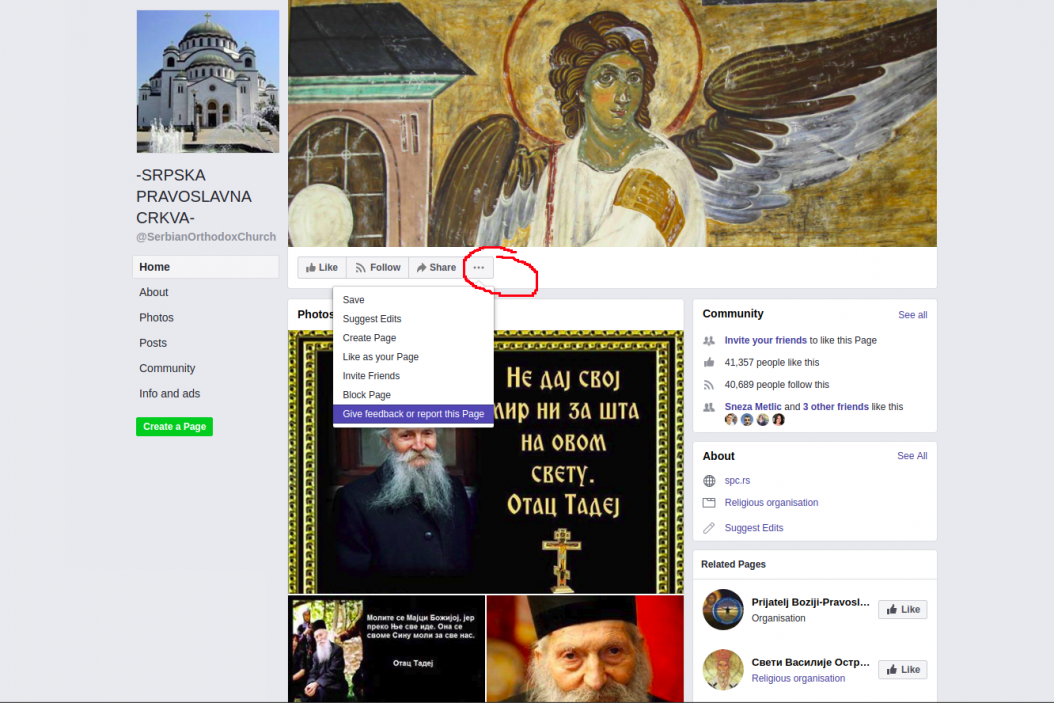This screenshot has height=703, width=1054.
Task: Click 41,357 people like this text
Action: 772,362
